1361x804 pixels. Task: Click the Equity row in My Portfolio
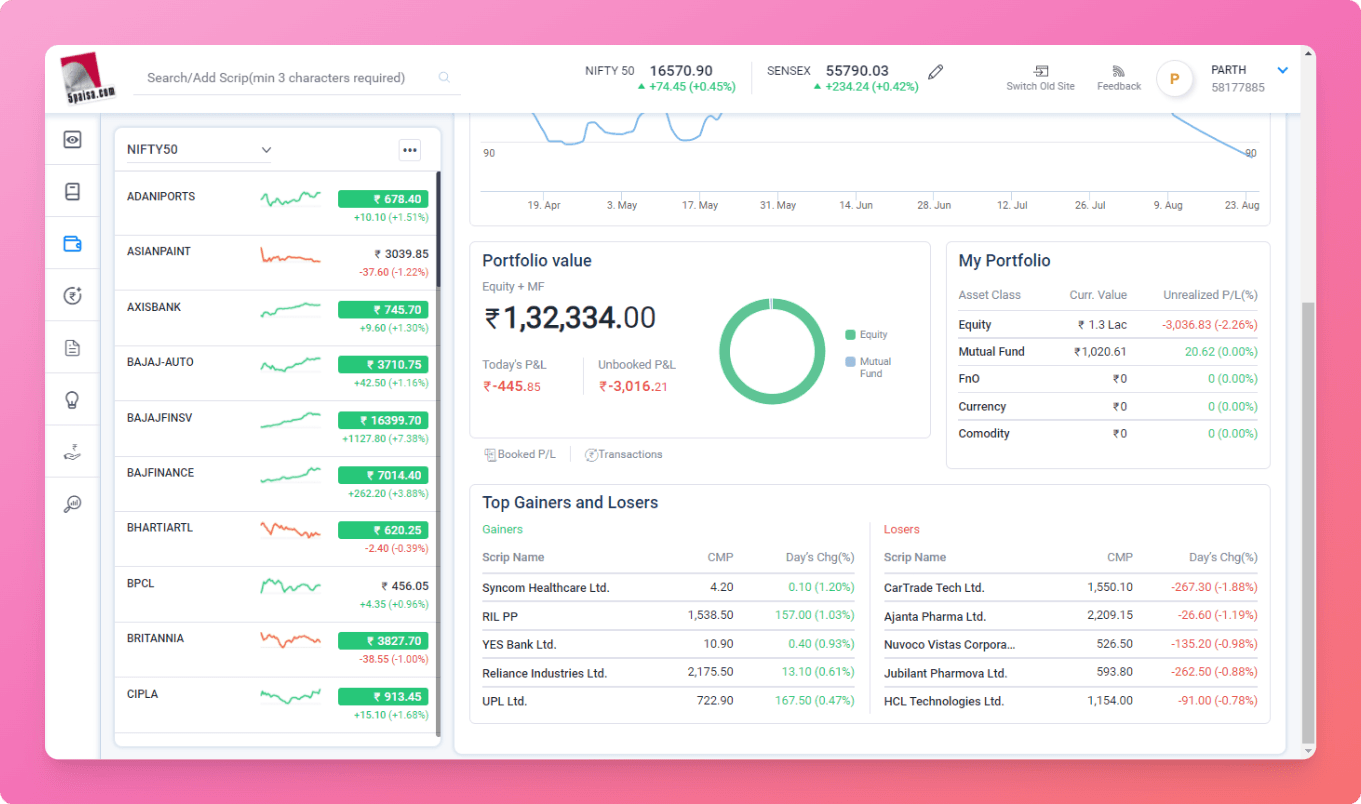tap(1108, 325)
